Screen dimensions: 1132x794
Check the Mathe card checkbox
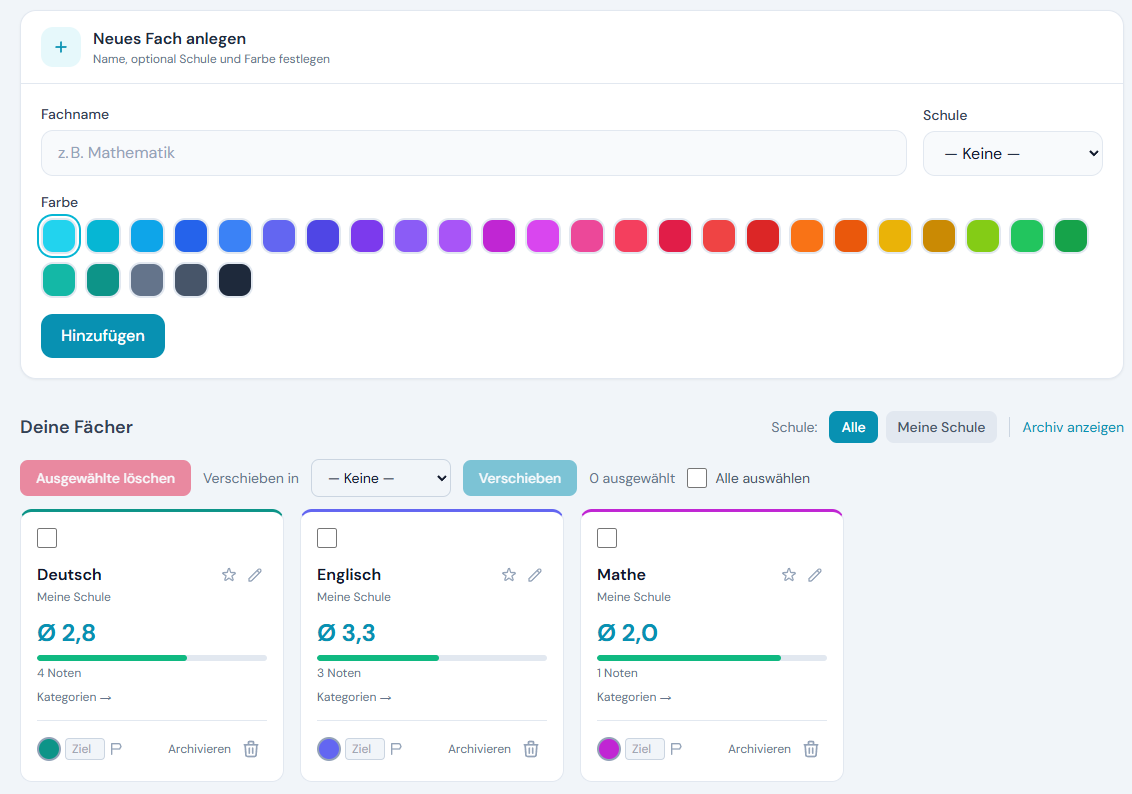pyautogui.click(x=607, y=538)
